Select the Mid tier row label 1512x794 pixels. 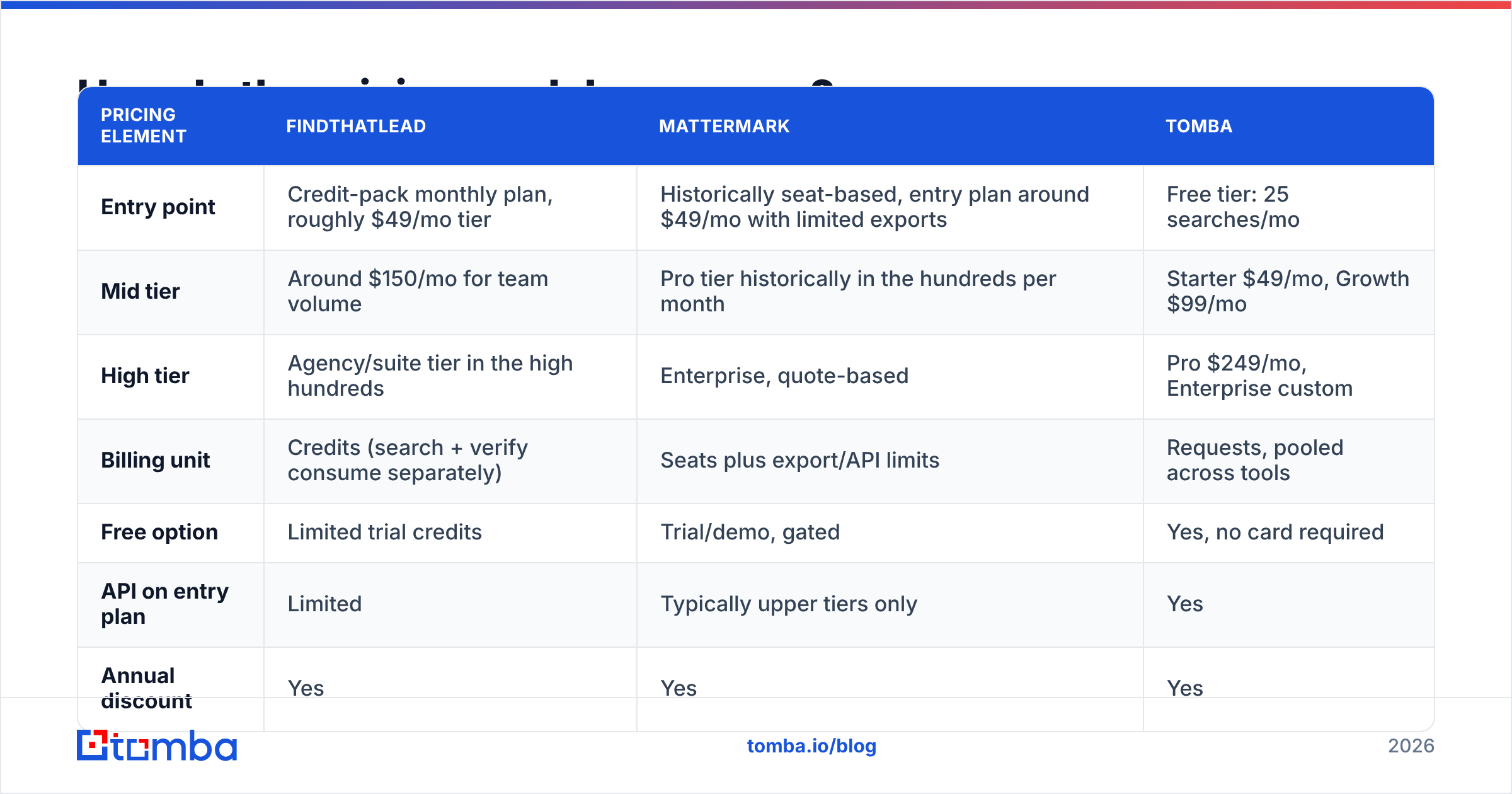click(140, 291)
